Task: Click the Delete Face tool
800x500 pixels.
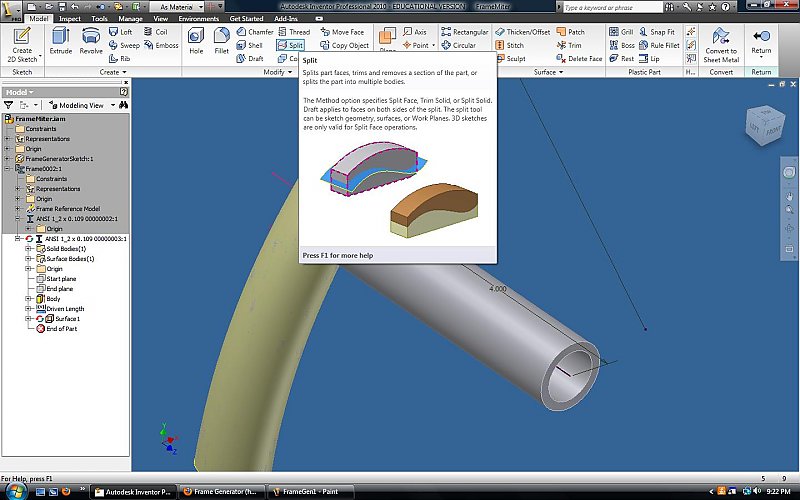Action: (x=580, y=58)
